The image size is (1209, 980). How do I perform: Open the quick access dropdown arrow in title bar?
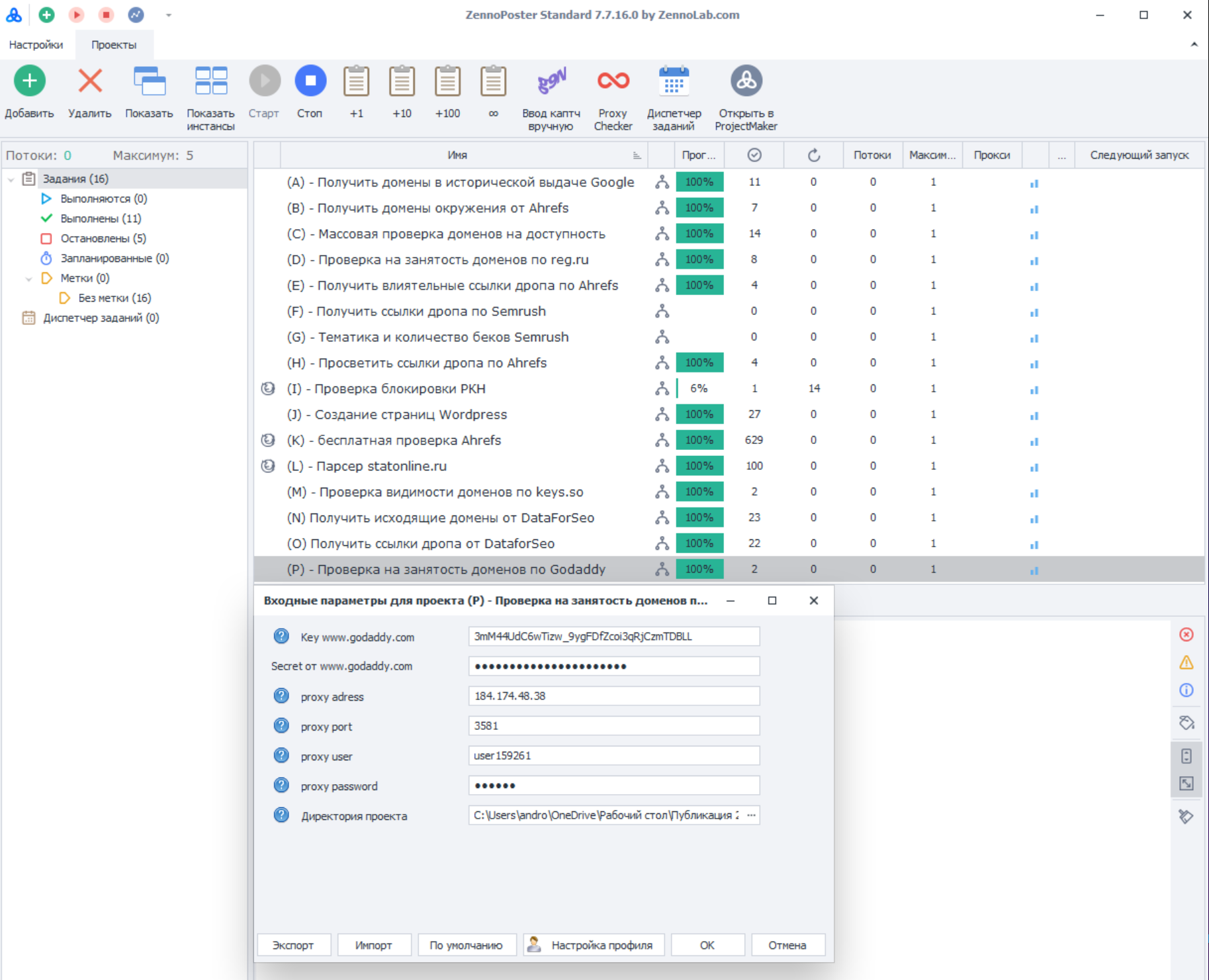click(x=169, y=15)
